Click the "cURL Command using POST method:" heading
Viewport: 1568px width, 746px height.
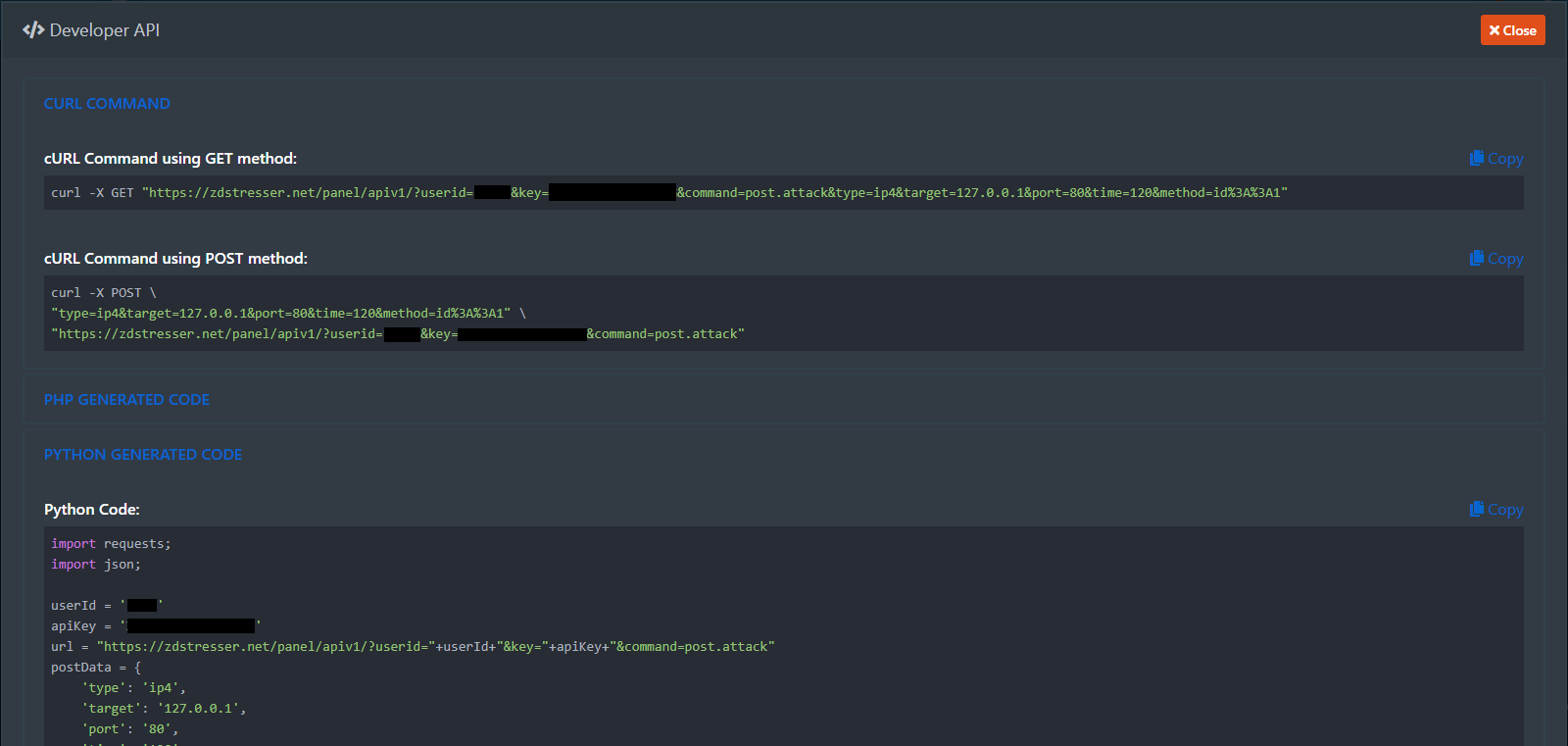coord(175,259)
